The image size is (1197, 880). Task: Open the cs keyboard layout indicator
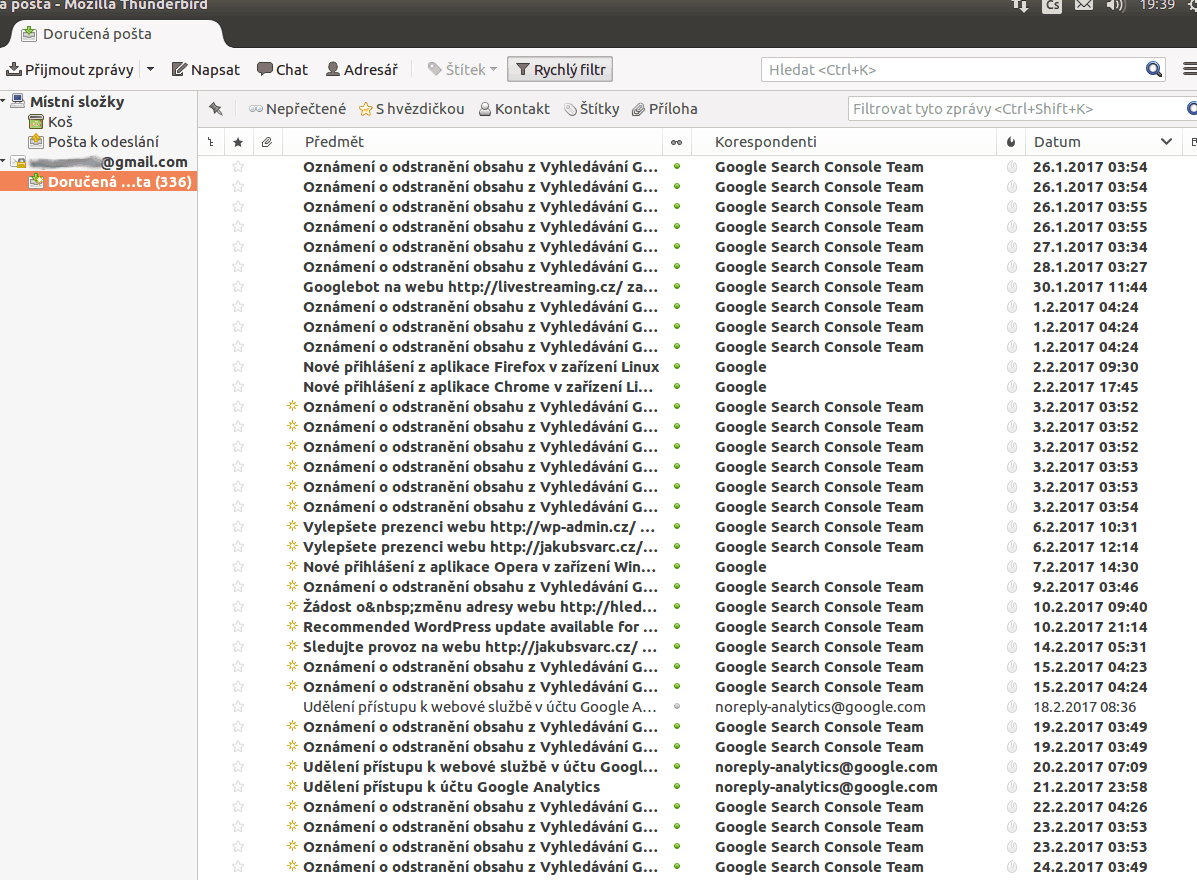tap(1052, 5)
